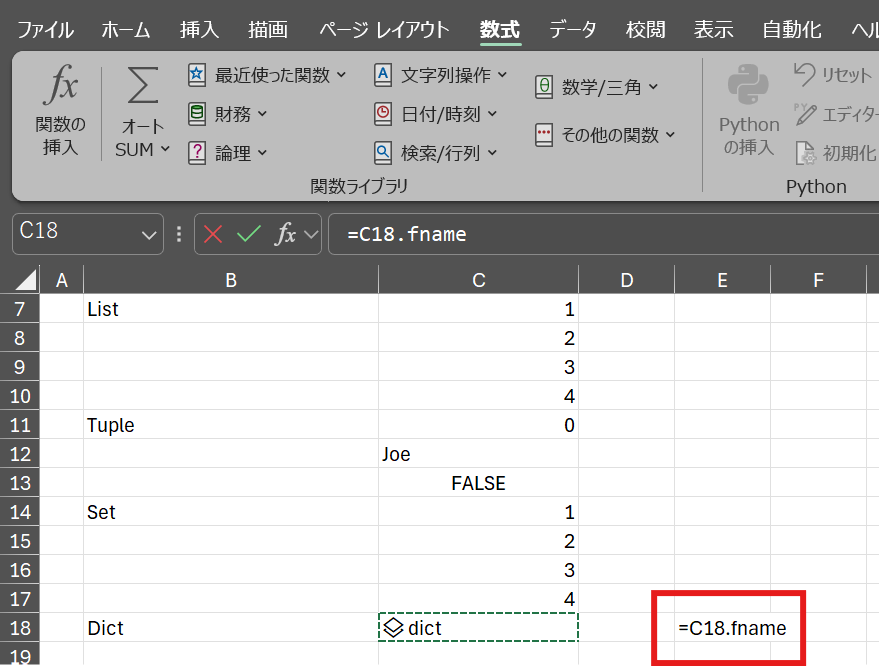
Task: Click the cell containing FALSE
Action: [479, 483]
